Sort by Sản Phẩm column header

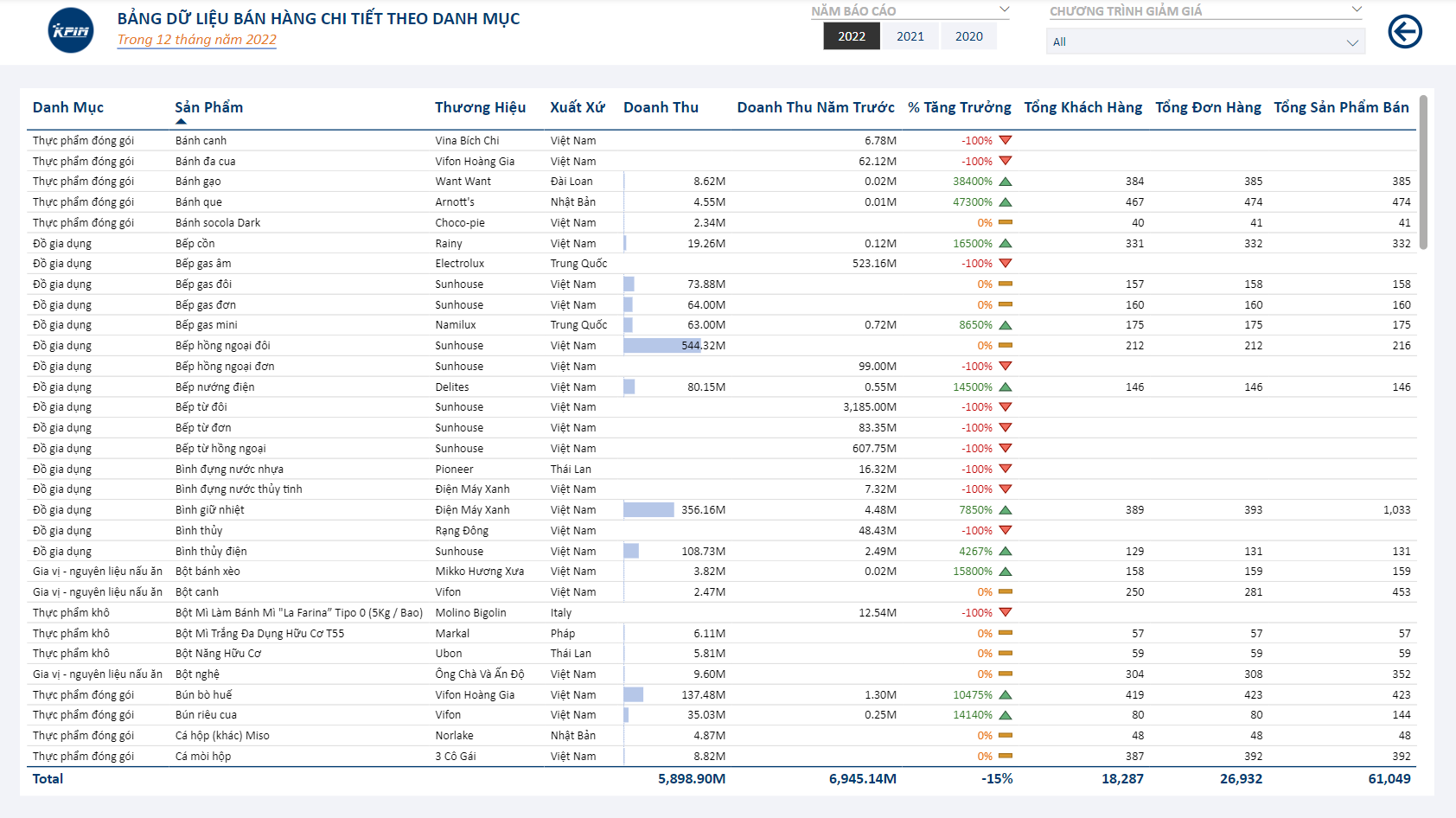tap(208, 107)
